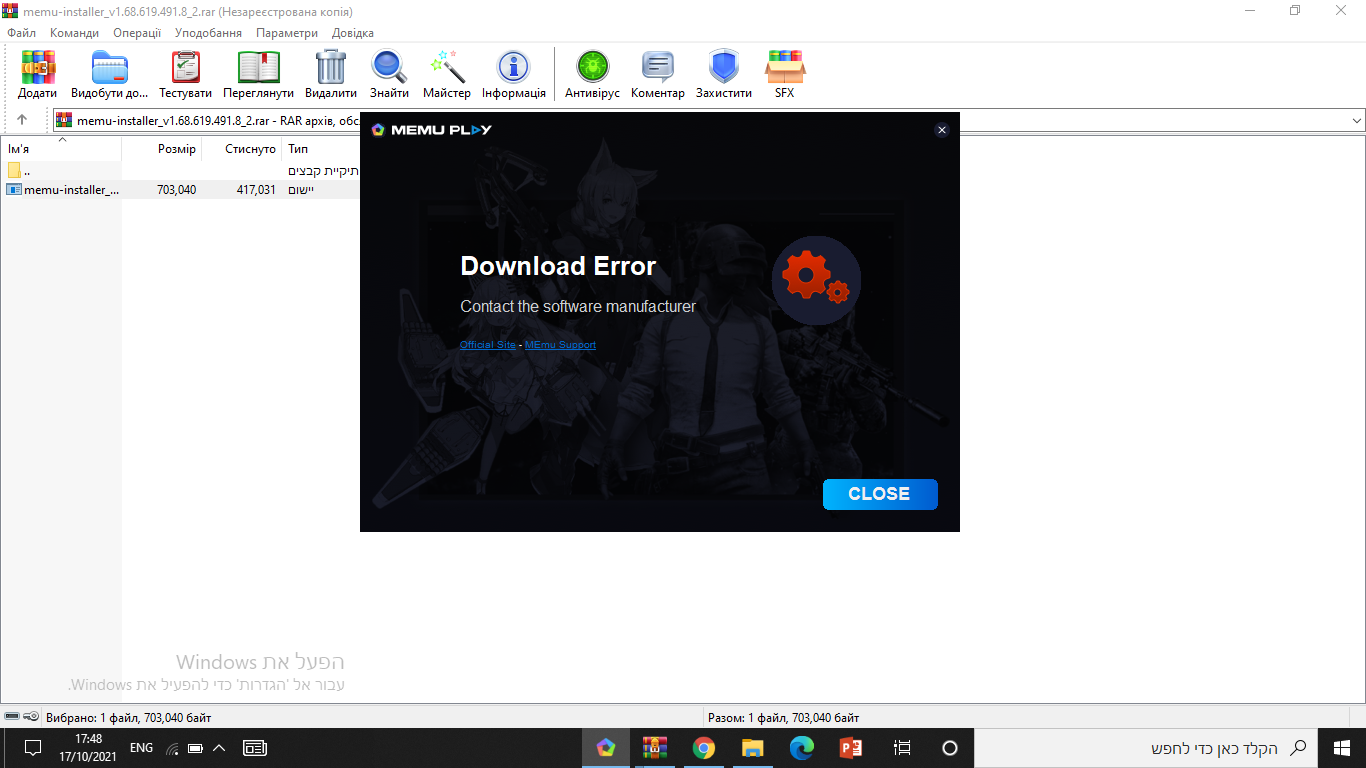The width and height of the screenshot is (1366, 768).
Task: Launch the Майстер (Wizard) wand icon
Action: click(446, 75)
